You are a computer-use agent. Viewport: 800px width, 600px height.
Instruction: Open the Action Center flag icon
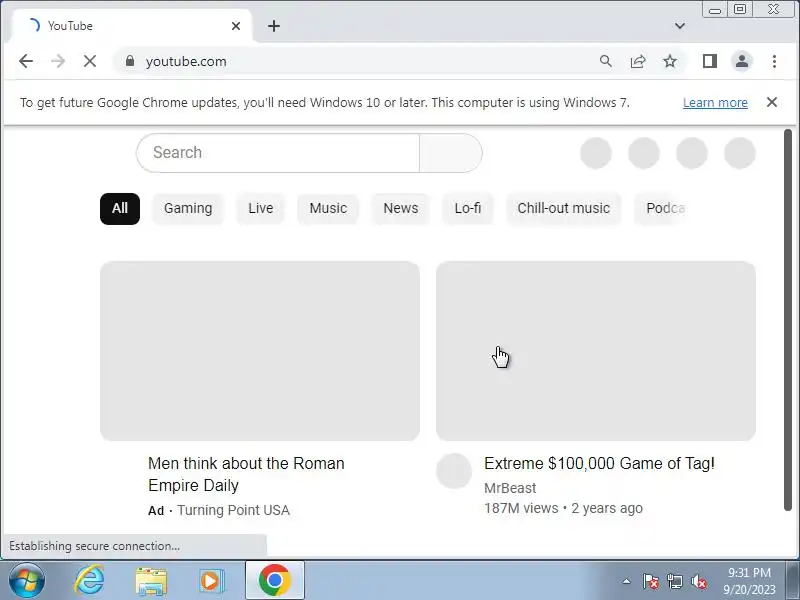[651, 581]
